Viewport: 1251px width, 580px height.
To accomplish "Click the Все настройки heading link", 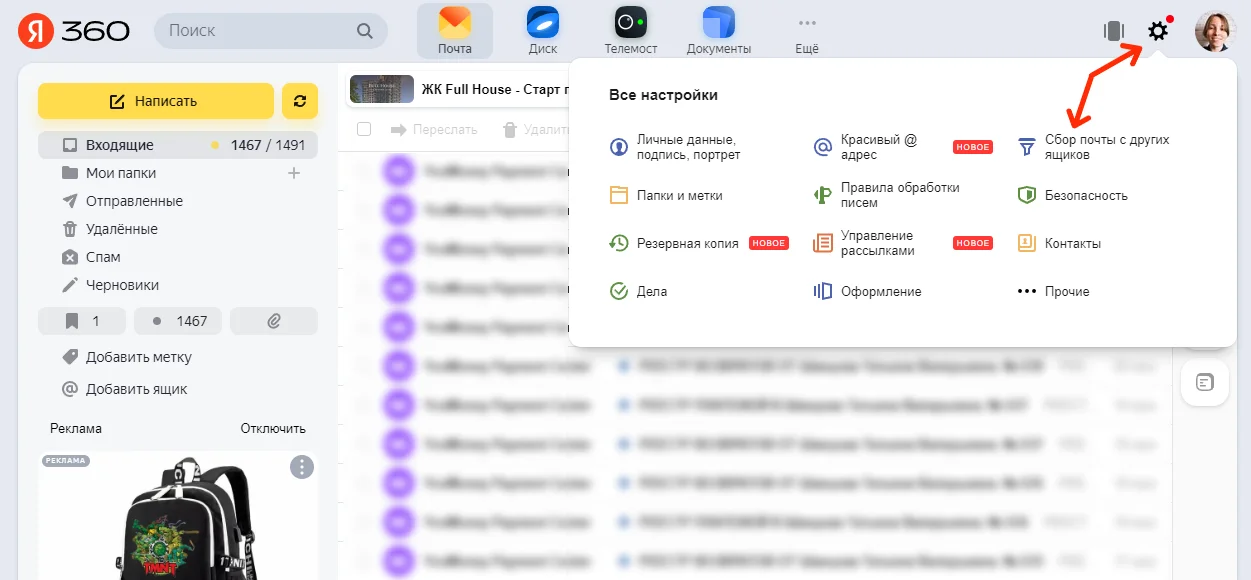I will [x=663, y=95].
